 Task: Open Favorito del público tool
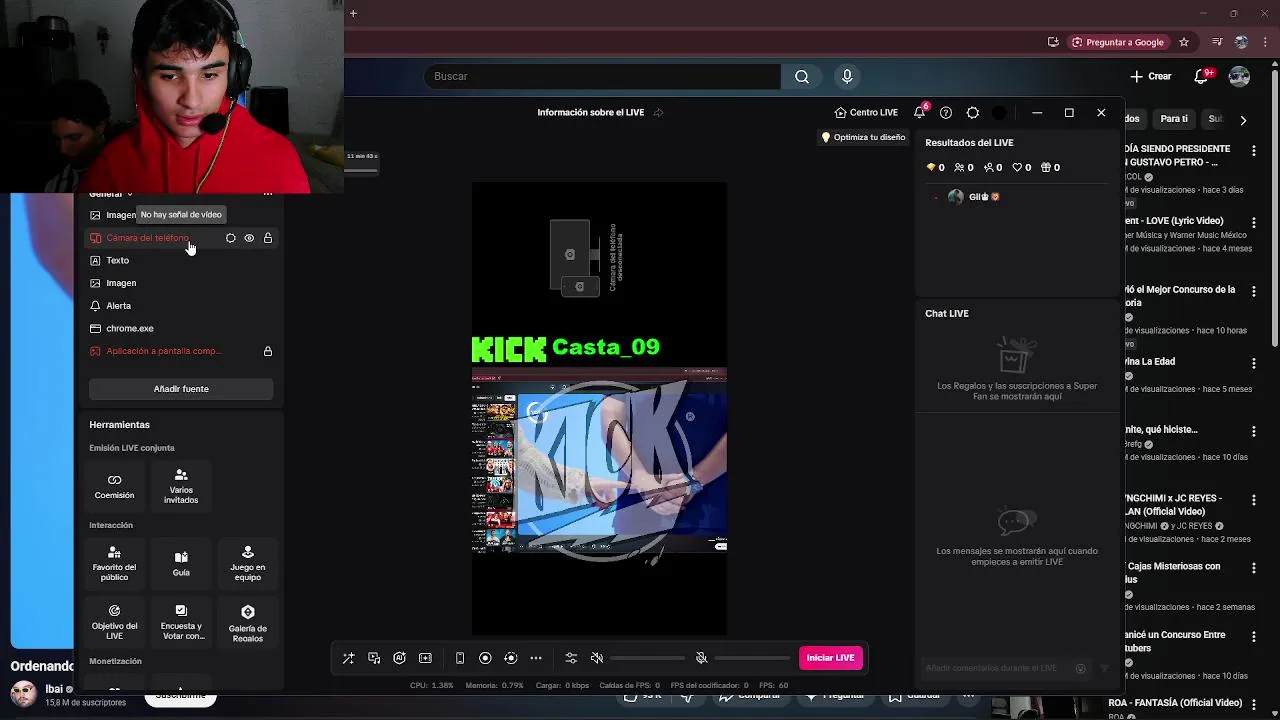tap(114, 564)
